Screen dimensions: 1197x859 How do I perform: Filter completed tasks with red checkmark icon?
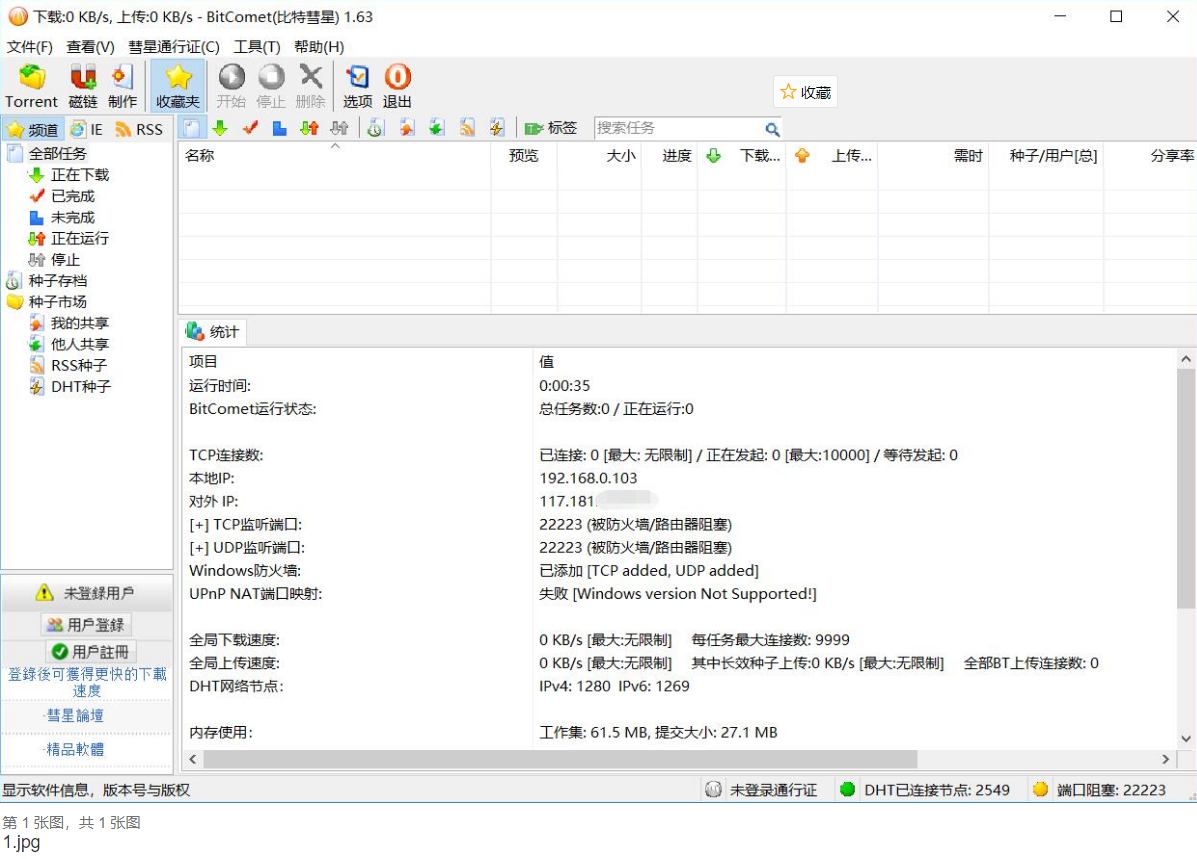tap(250, 128)
